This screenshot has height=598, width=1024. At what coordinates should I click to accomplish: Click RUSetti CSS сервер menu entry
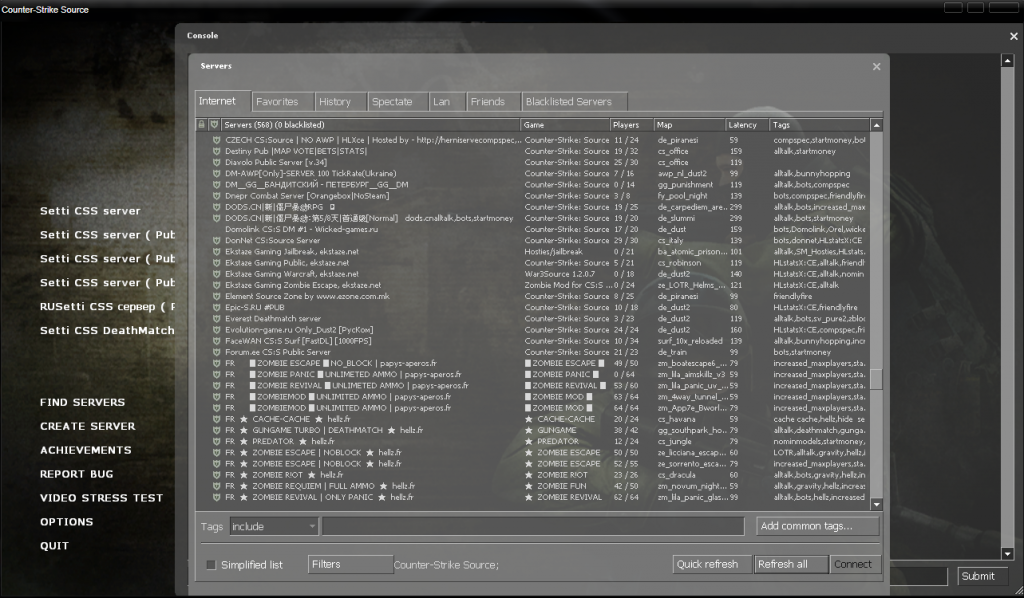[107, 306]
